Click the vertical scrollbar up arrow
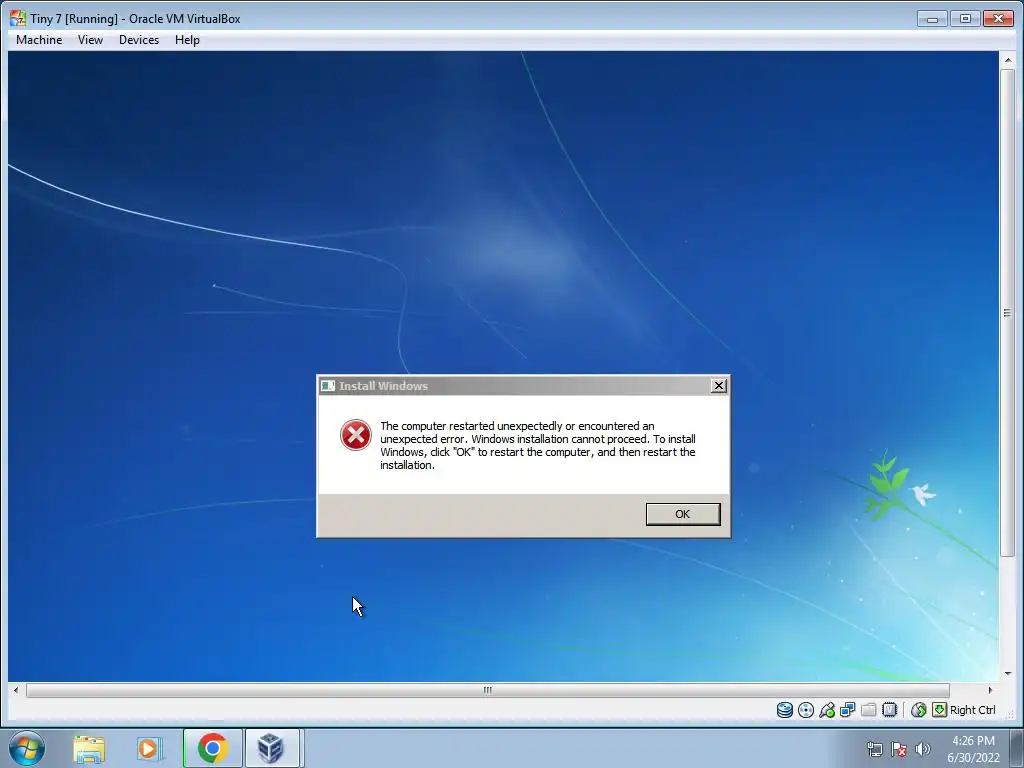The width and height of the screenshot is (1024, 768). tap(1008, 60)
